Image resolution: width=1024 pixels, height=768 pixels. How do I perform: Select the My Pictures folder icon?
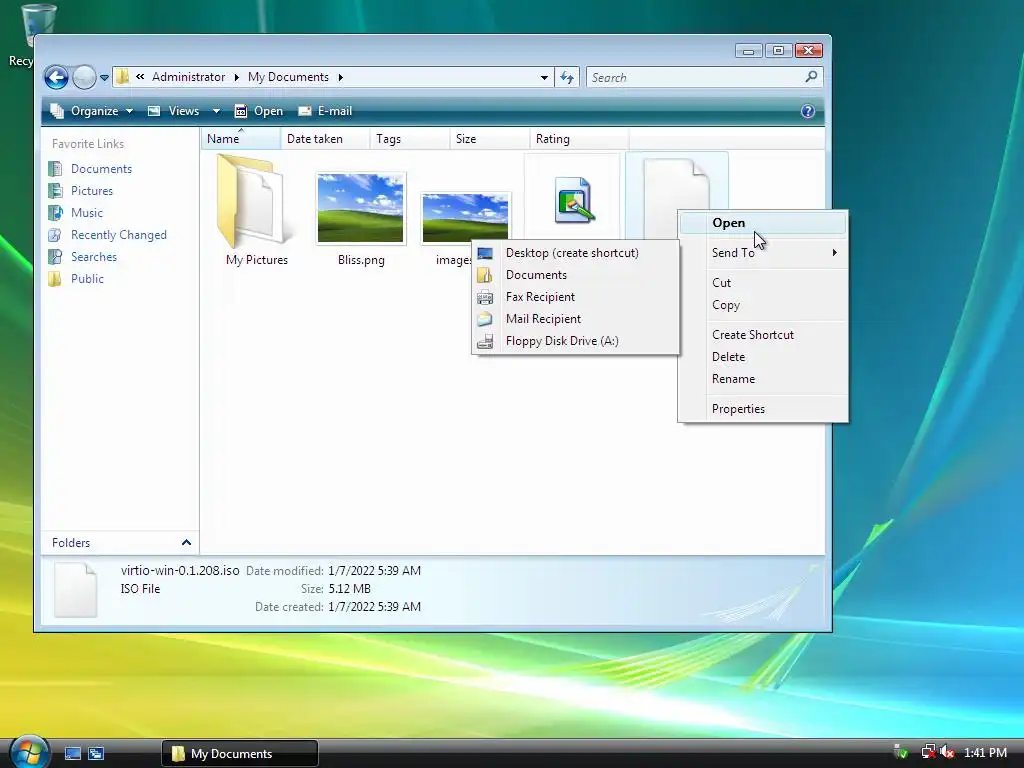257,201
